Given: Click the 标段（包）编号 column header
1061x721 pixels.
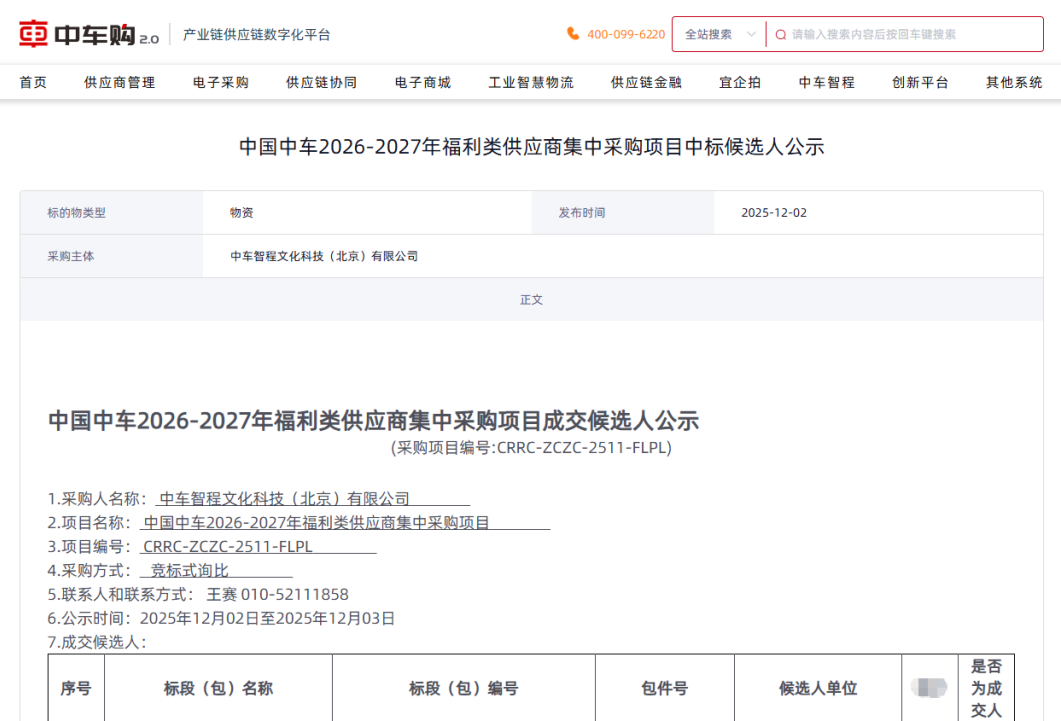Looking at the screenshot, I should click(464, 689).
